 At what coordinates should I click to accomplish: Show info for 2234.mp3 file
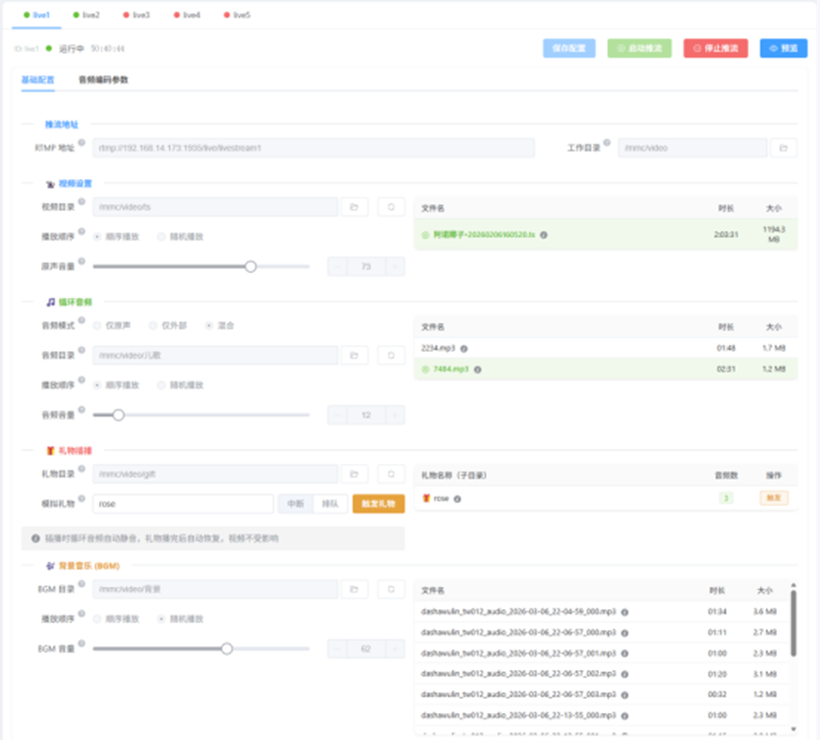464,349
